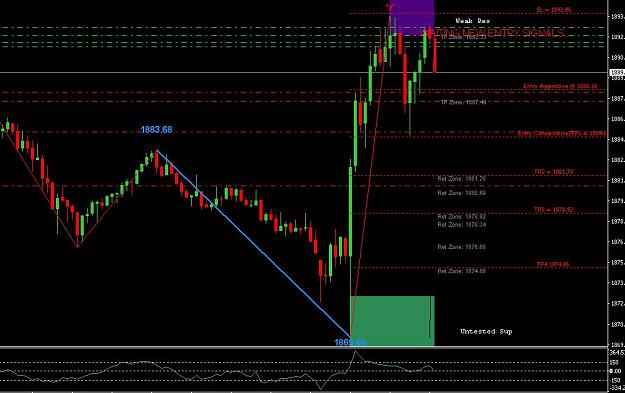
Task: Select the 'Weak Res' zone label
Action: pos(472,21)
